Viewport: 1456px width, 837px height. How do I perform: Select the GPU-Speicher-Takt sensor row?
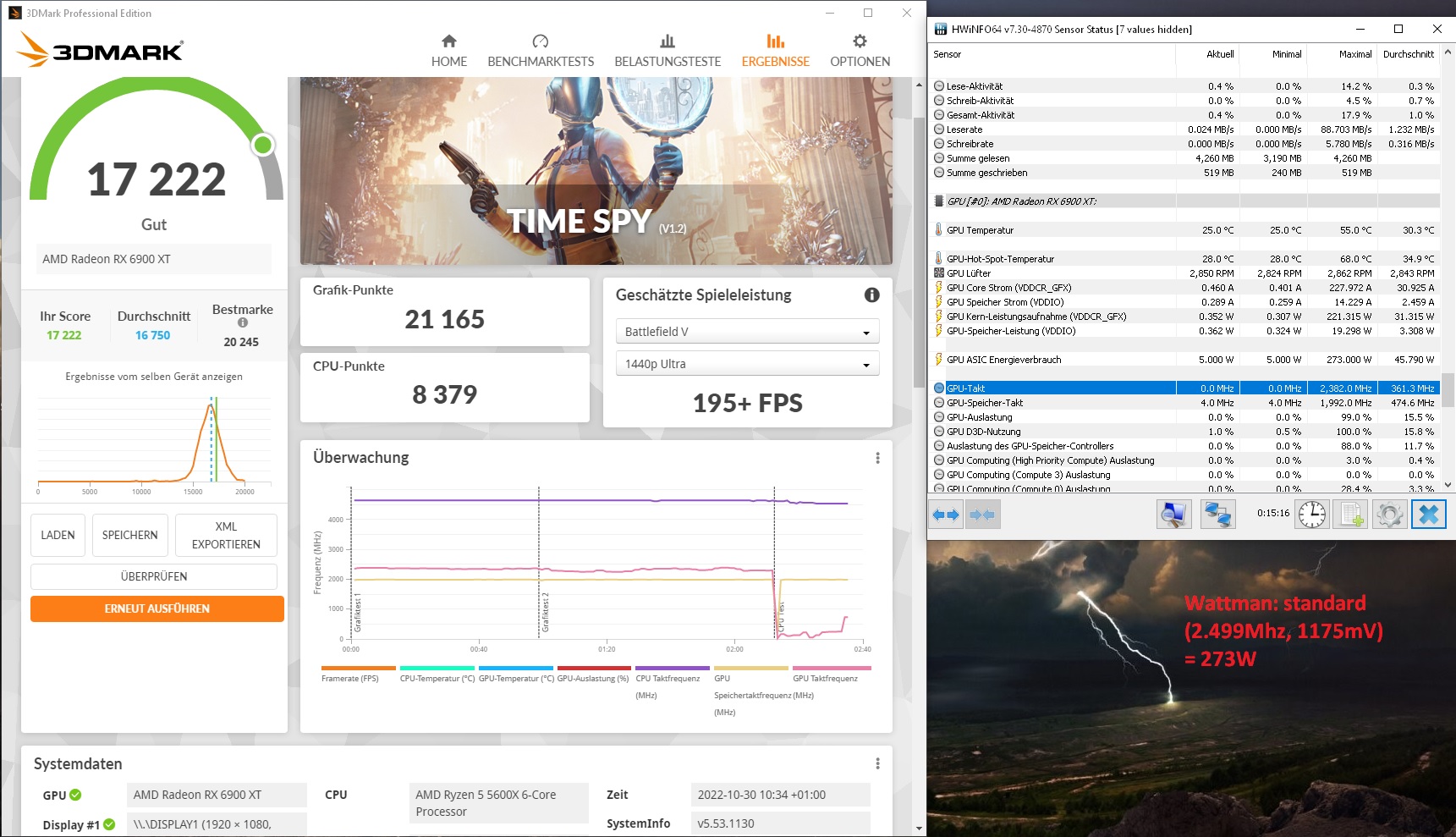point(1185,403)
